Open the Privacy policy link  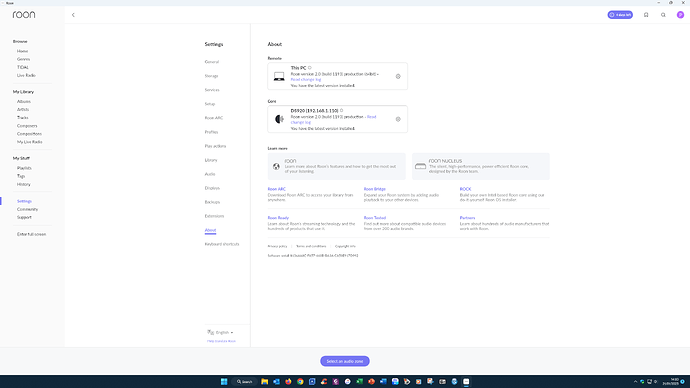(x=277, y=246)
